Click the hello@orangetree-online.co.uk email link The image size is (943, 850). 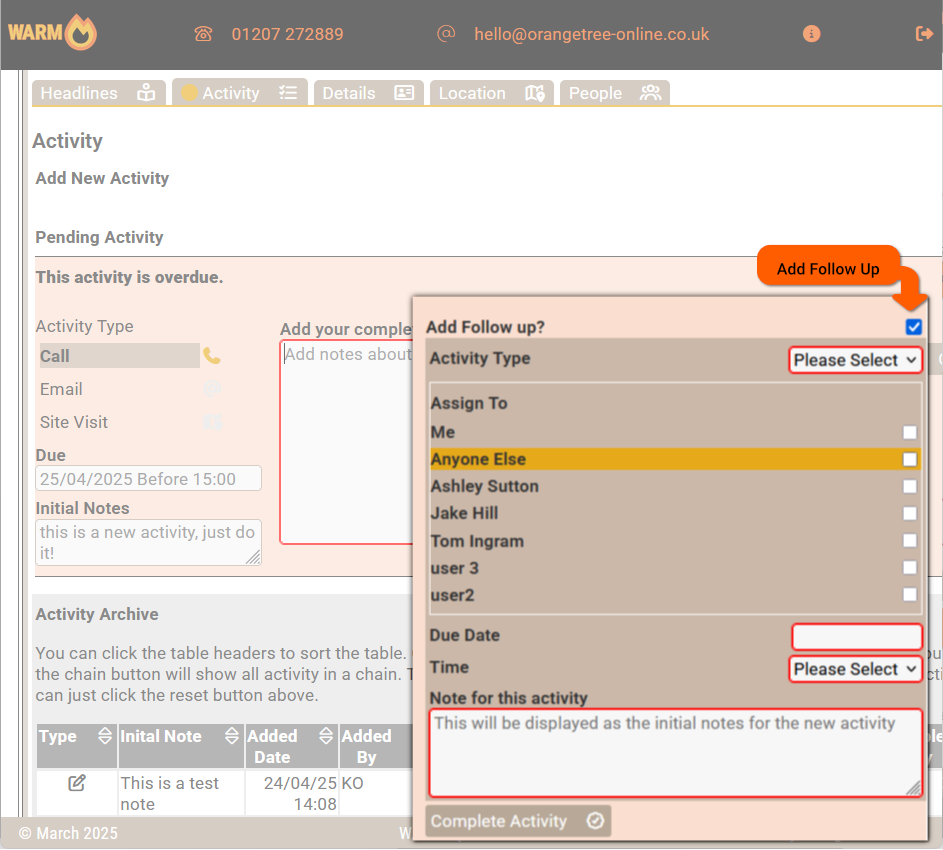(591, 34)
